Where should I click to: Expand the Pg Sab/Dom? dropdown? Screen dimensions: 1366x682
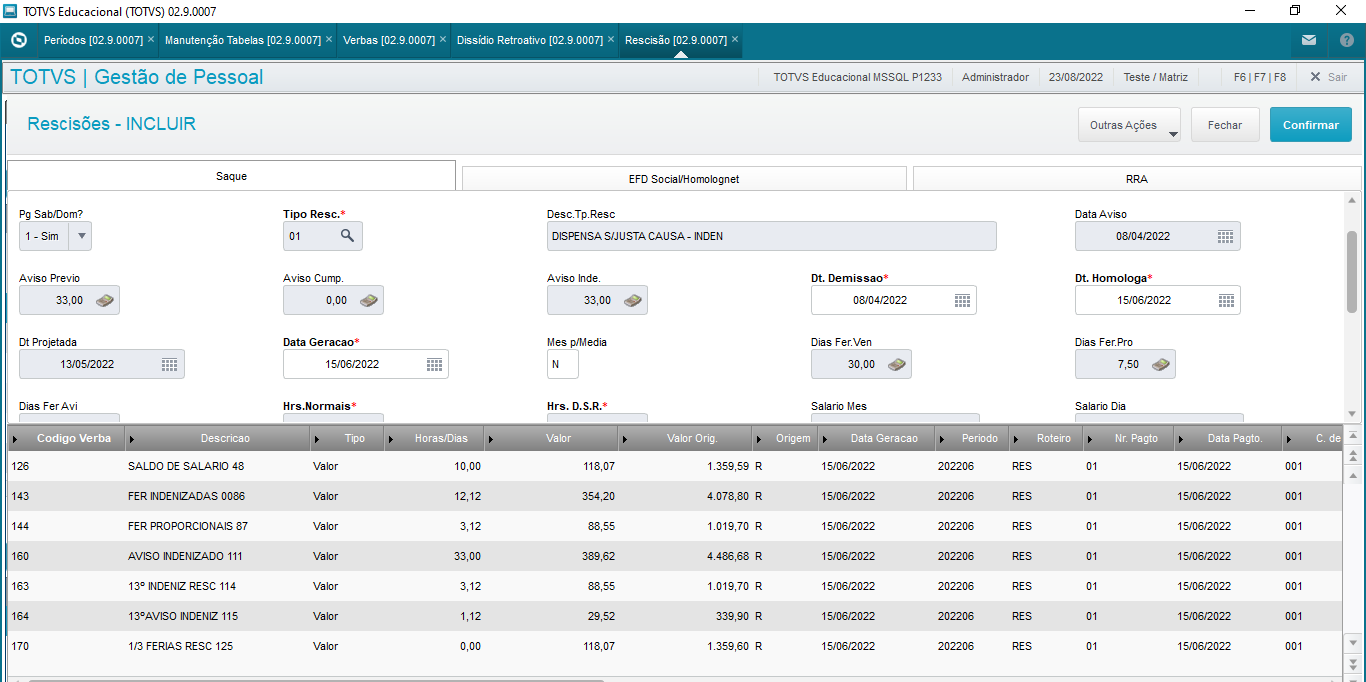coord(81,236)
